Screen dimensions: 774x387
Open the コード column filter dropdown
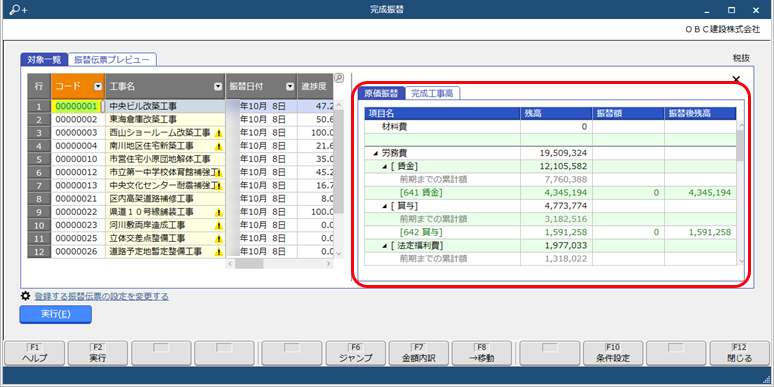(x=98, y=86)
